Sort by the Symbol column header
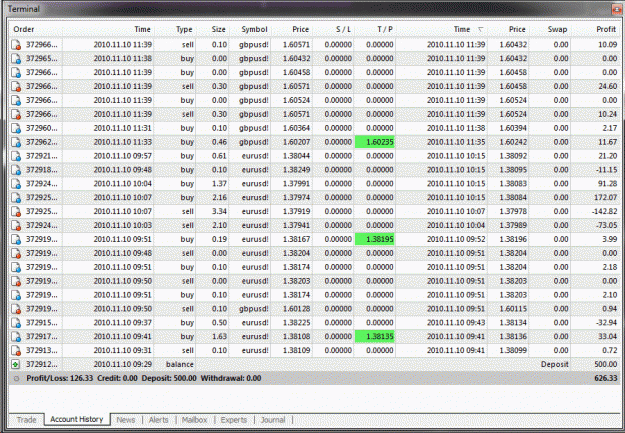Viewport: 625px width, 433px height. [254, 30]
